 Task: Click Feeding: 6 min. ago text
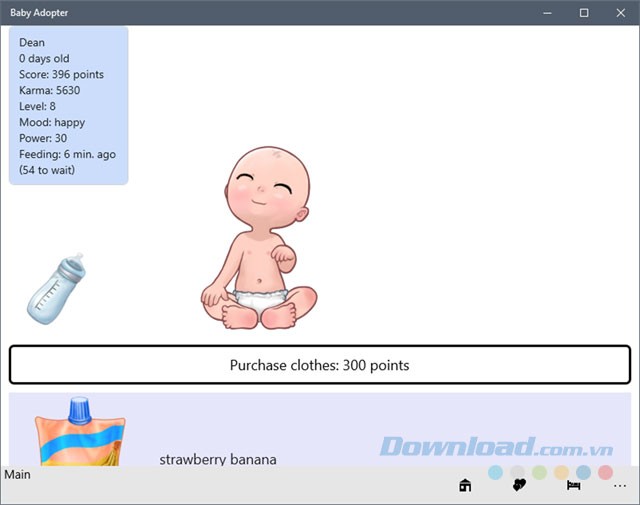[x=67, y=154]
